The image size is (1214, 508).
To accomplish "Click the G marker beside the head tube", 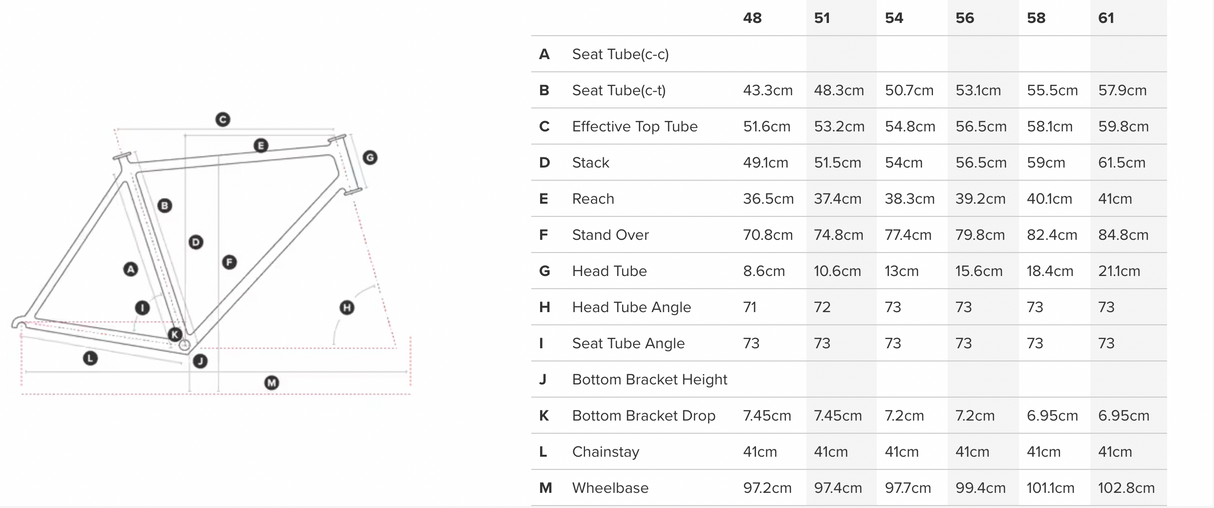I will click(370, 157).
